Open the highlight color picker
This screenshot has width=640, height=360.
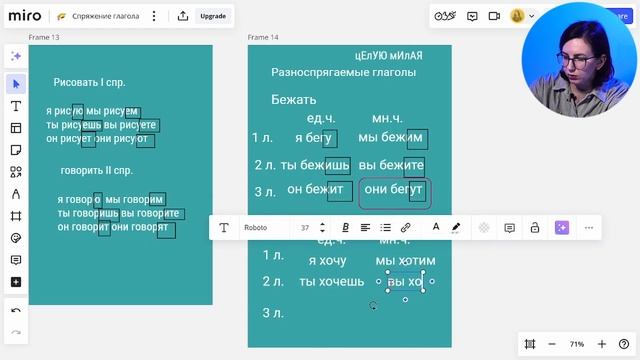coord(456,228)
